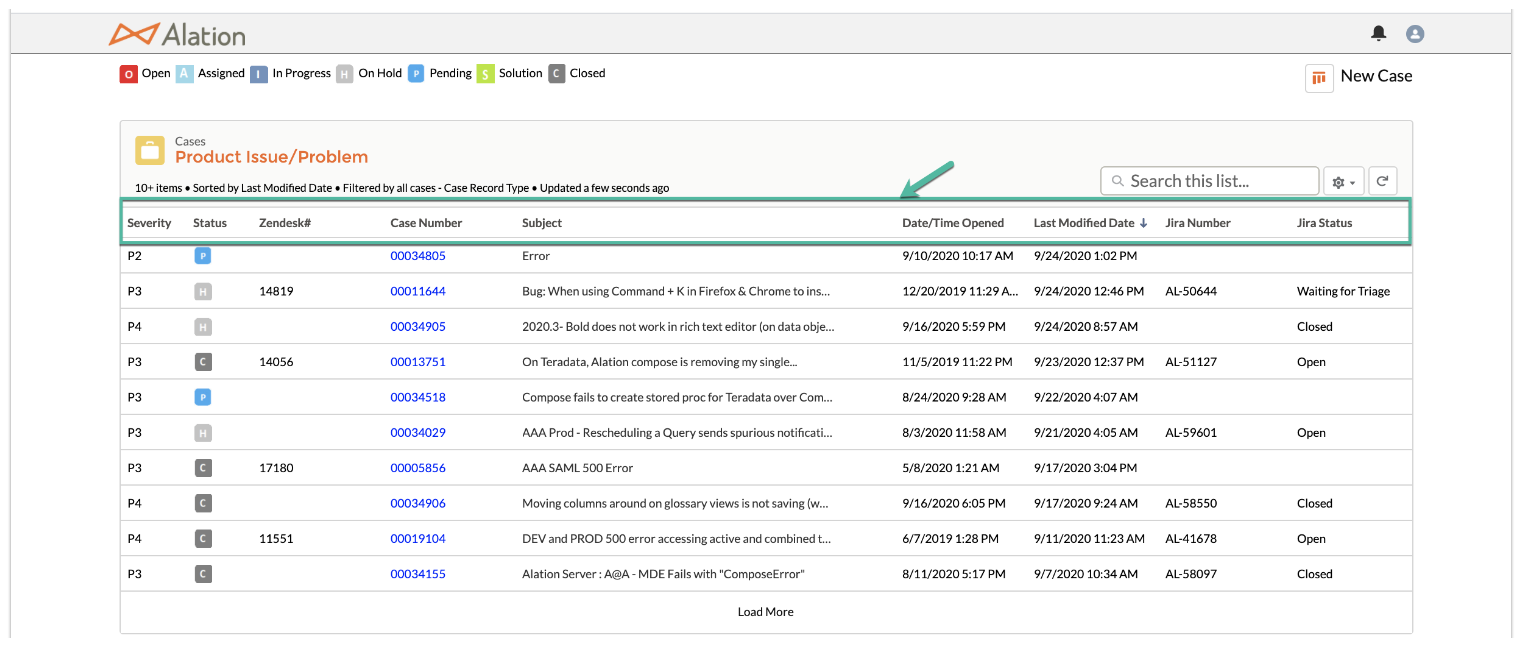Open the notifications bell
This screenshot has width=1524, height=658.
click(1379, 34)
